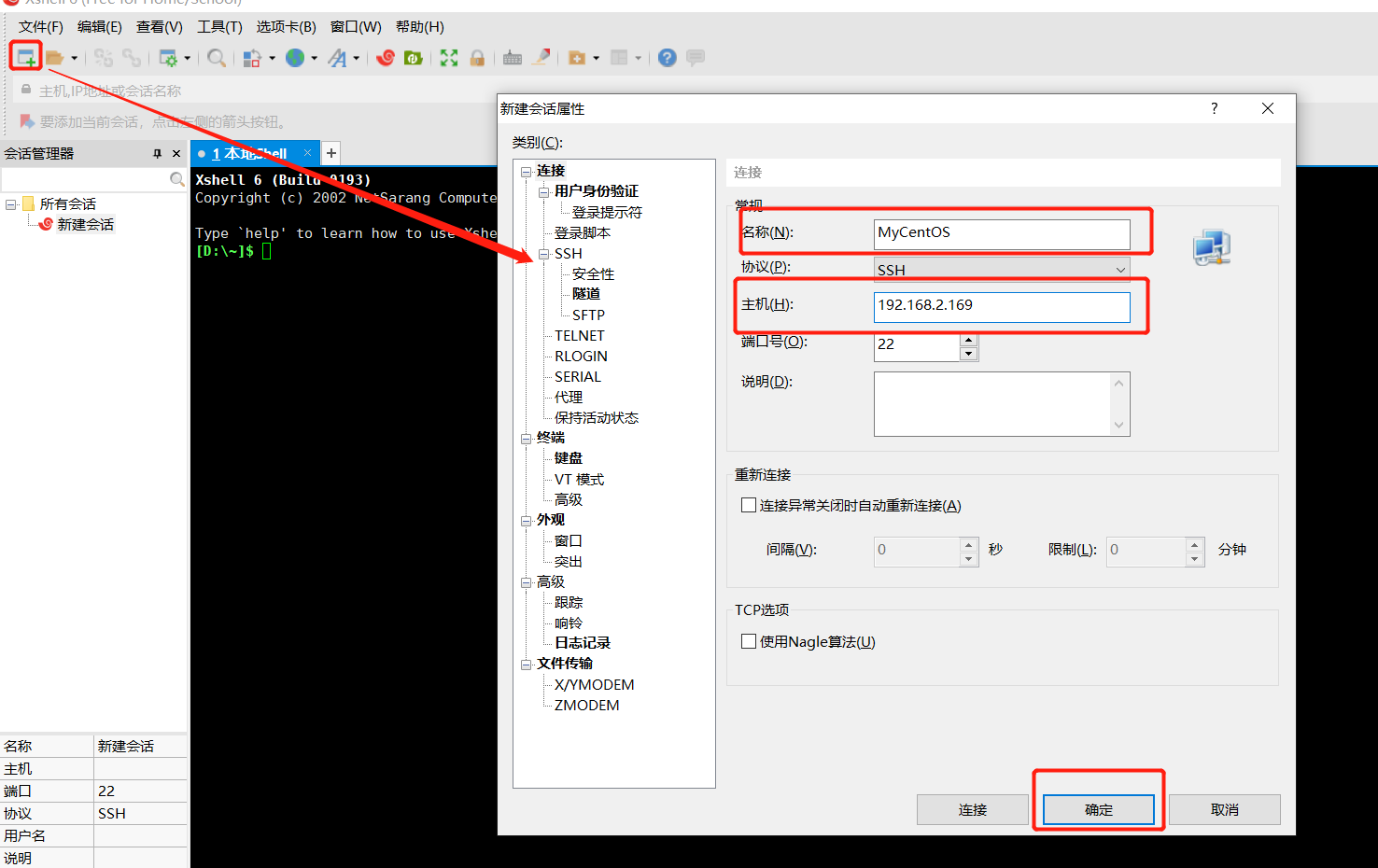Click the Find magnifier toolbar icon
Screen dimensions: 1378x868
(x=216, y=57)
